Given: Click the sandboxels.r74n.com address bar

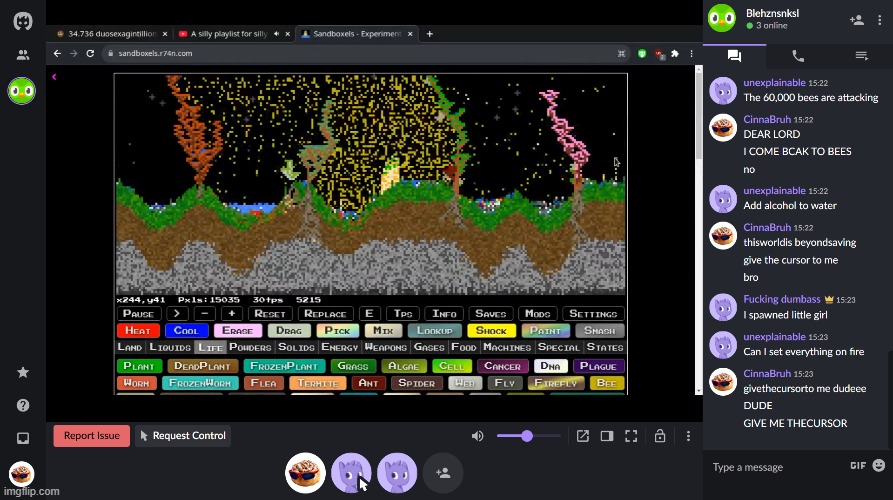Looking at the screenshot, I should coord(364,54).
